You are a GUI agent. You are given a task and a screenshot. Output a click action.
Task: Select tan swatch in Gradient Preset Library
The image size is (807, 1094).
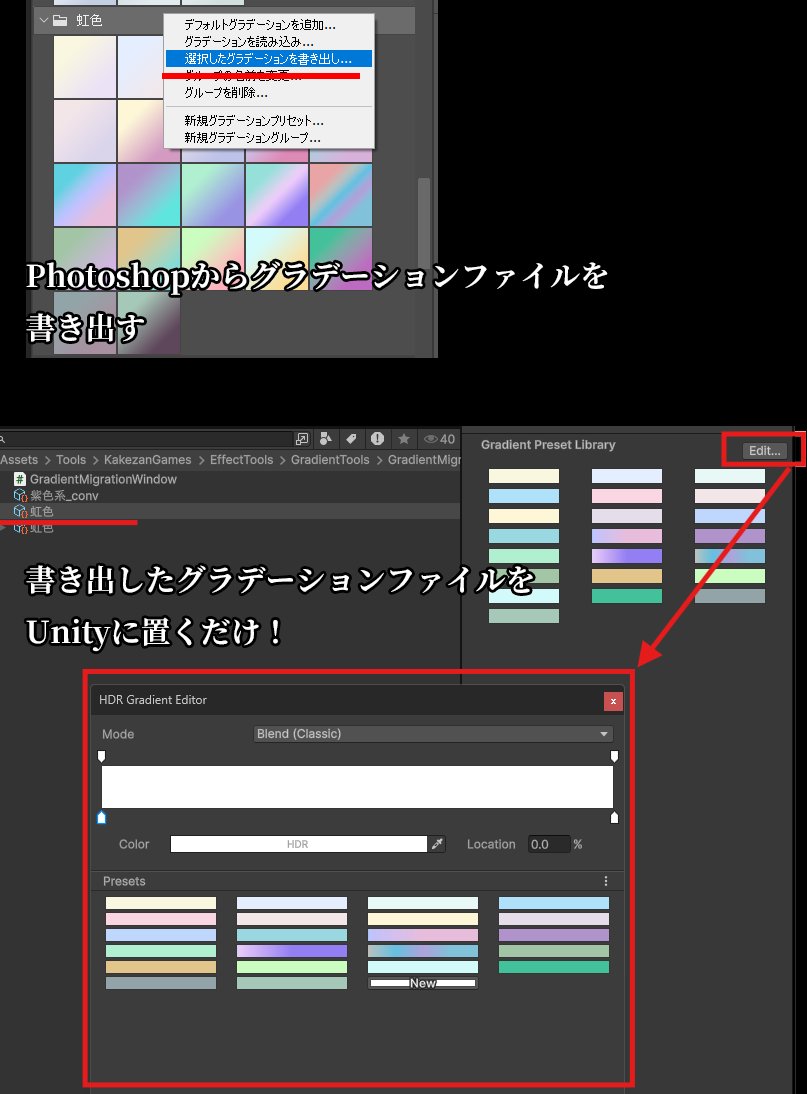(627, 576)
